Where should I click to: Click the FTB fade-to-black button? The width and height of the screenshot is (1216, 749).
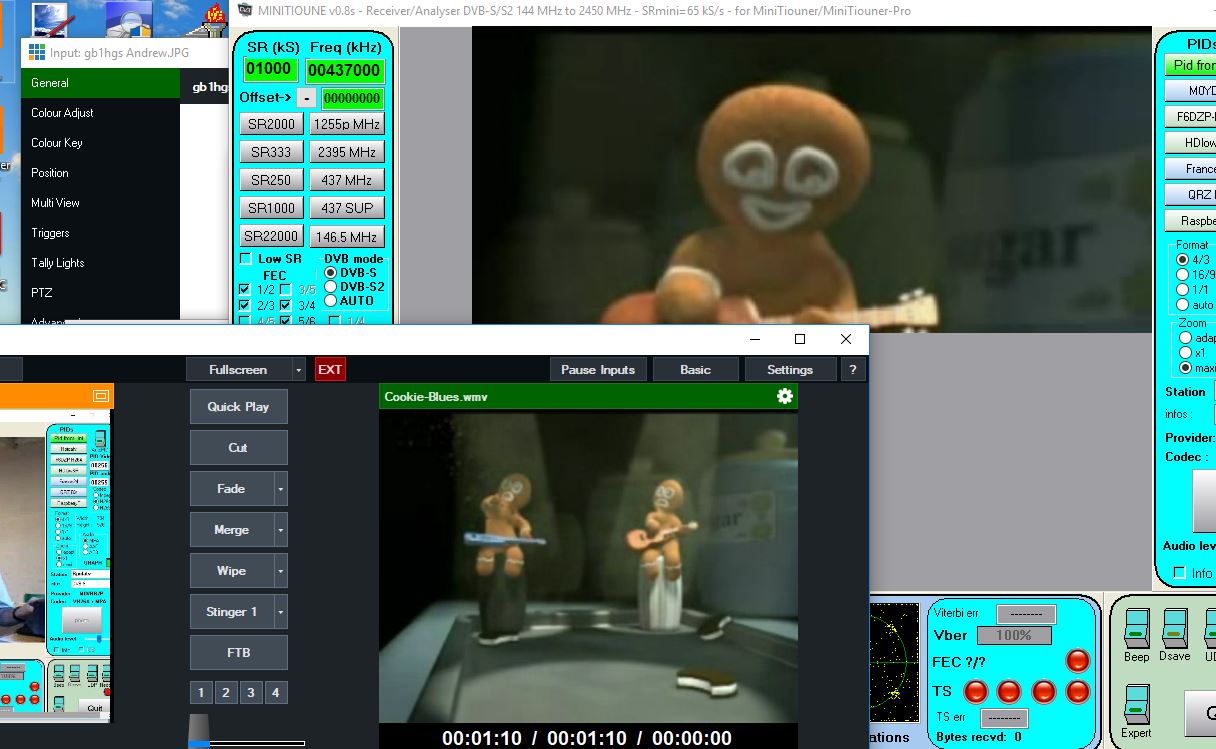click(238, 653)
